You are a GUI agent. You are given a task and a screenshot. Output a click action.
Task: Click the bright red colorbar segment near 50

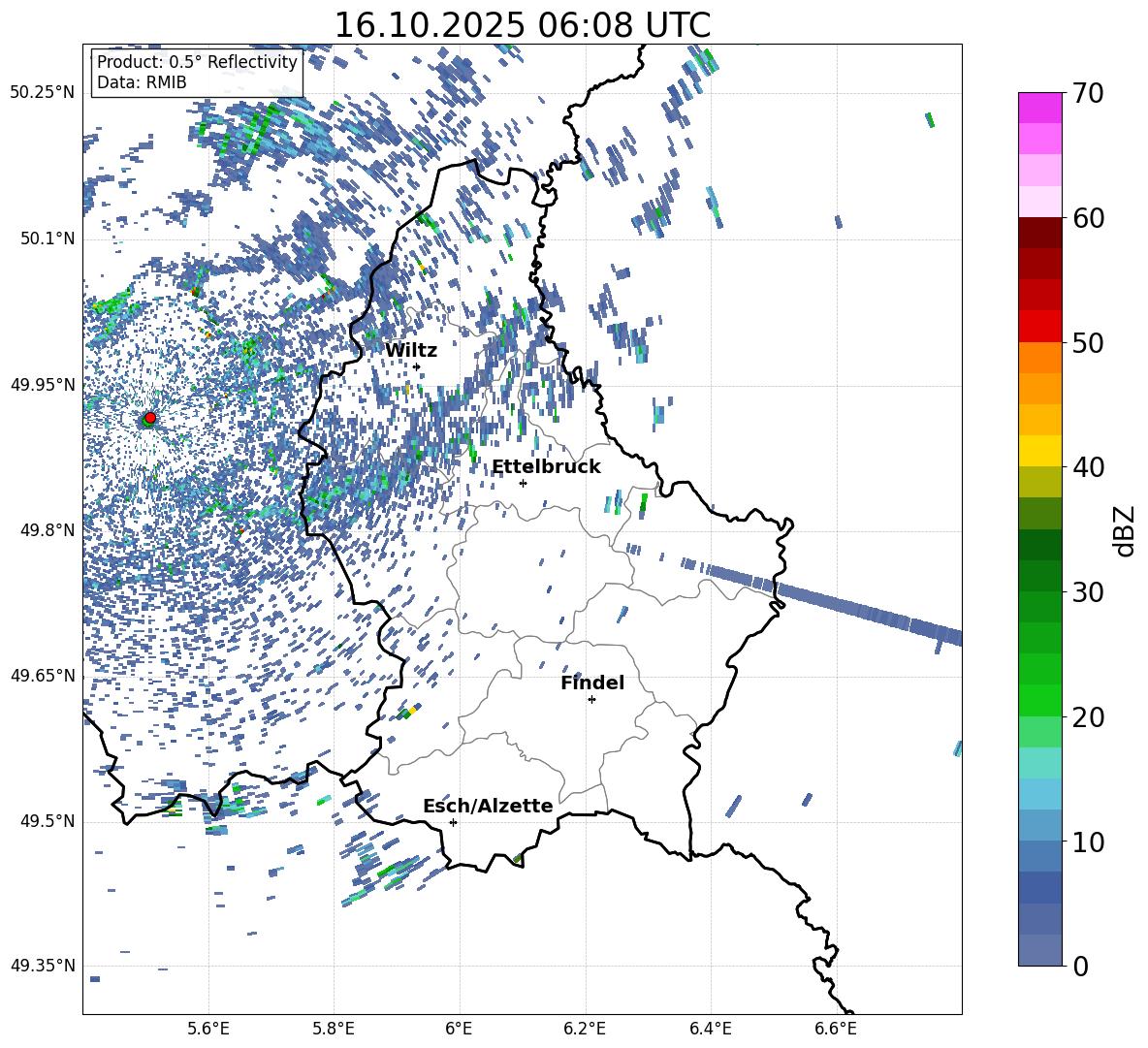click(1039, 327)
